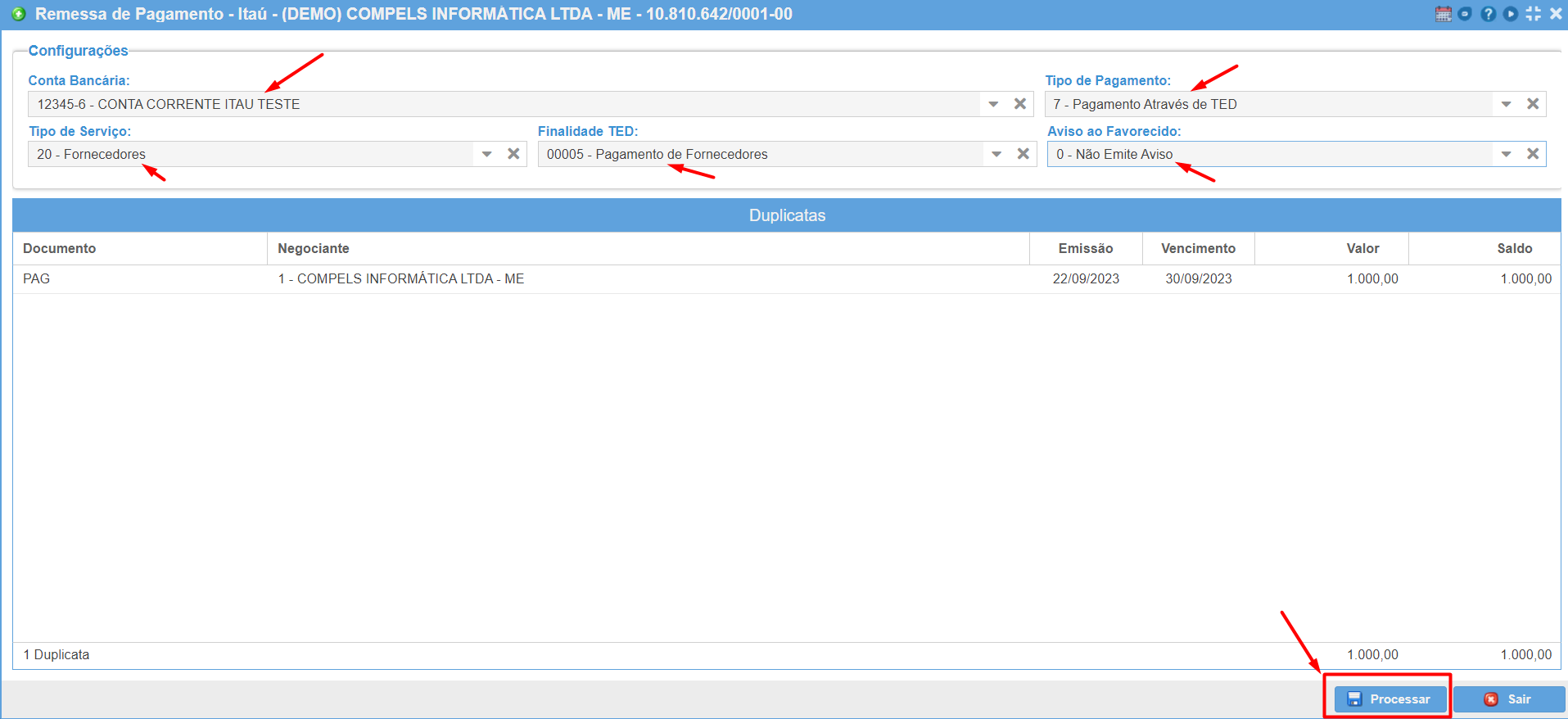Viewport: 1568px width, 719px height.
Task: Click due date 30/09/2023
Action: [1199, 278]
